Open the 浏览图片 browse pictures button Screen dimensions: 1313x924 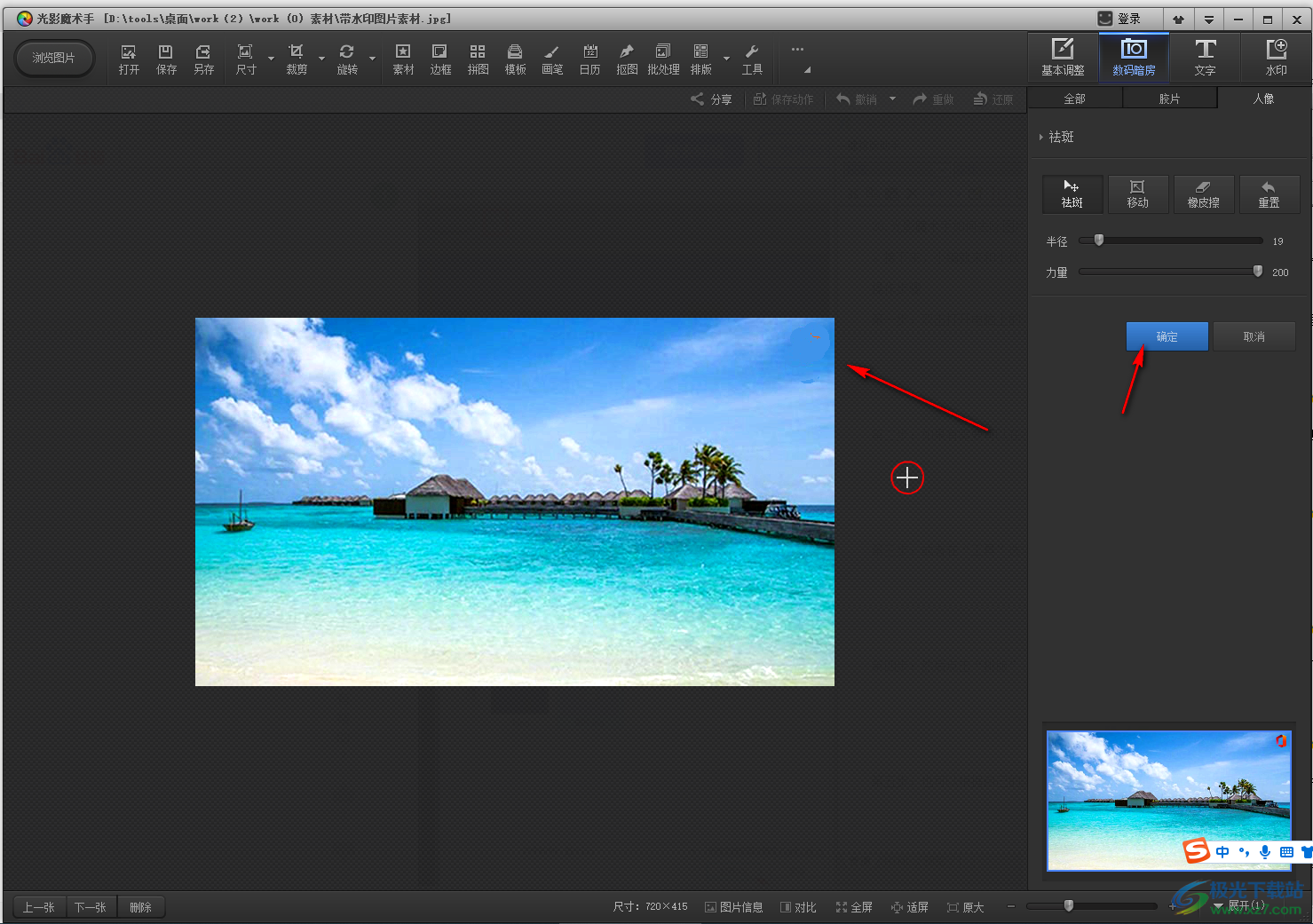point(54,59)
